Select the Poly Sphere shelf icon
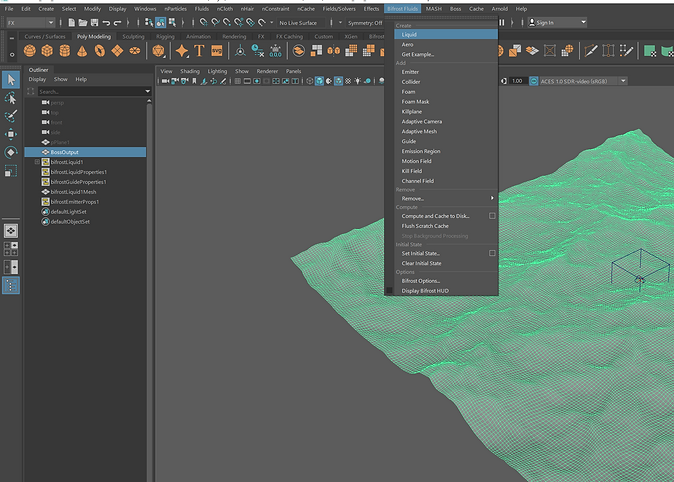The height and width of the screenshot is (482, 674). 30,51
